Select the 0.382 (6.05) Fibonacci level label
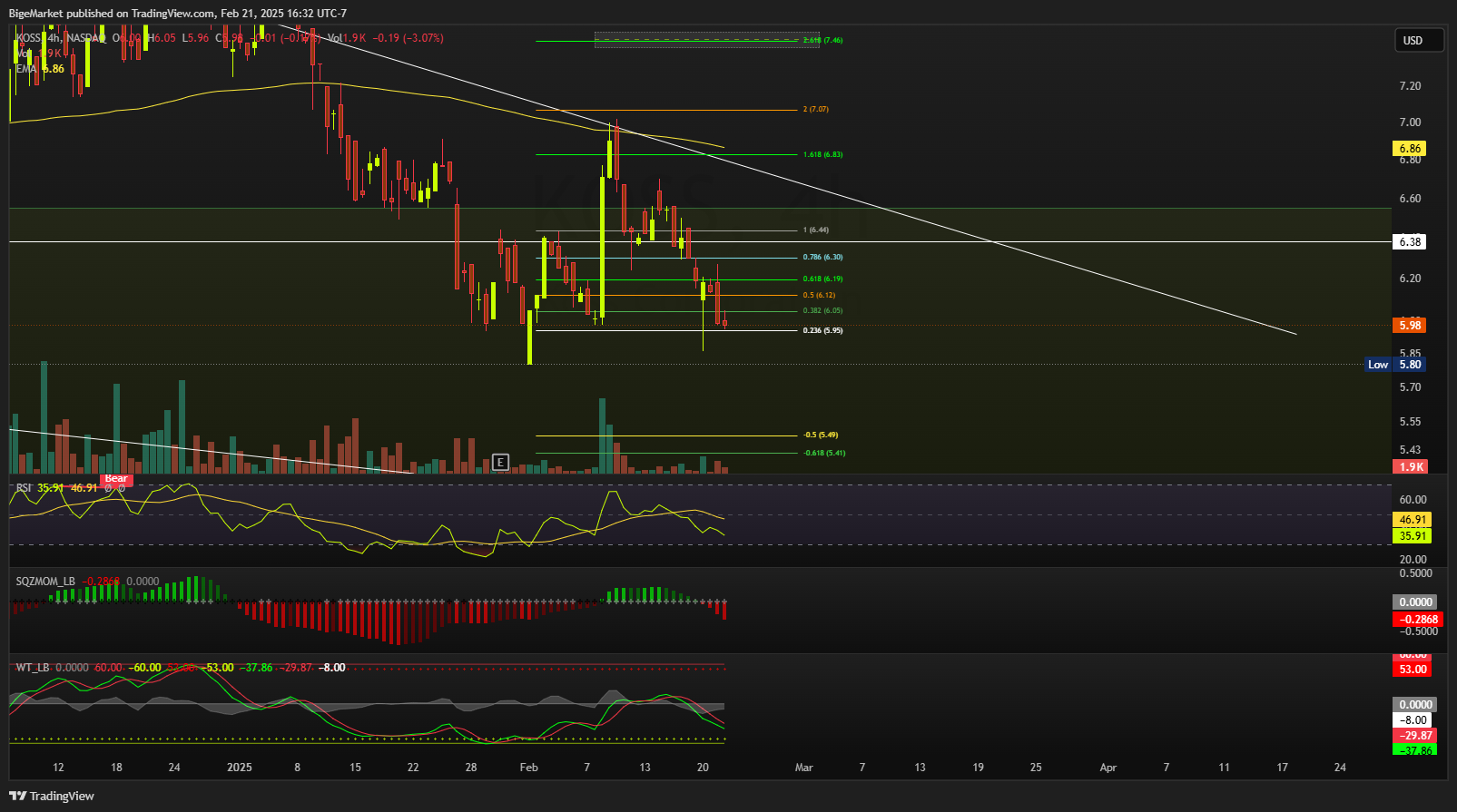 coord(822,311)
